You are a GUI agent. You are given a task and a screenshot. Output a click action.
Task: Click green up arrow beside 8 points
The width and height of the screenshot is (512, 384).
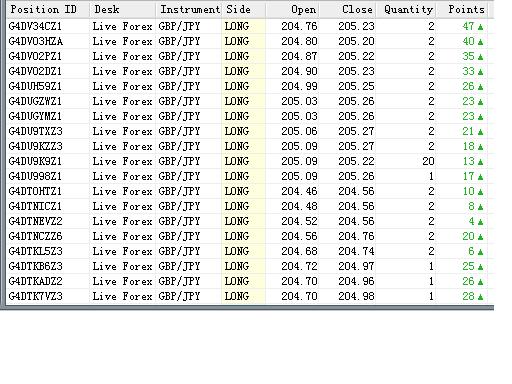click(480, 207)
